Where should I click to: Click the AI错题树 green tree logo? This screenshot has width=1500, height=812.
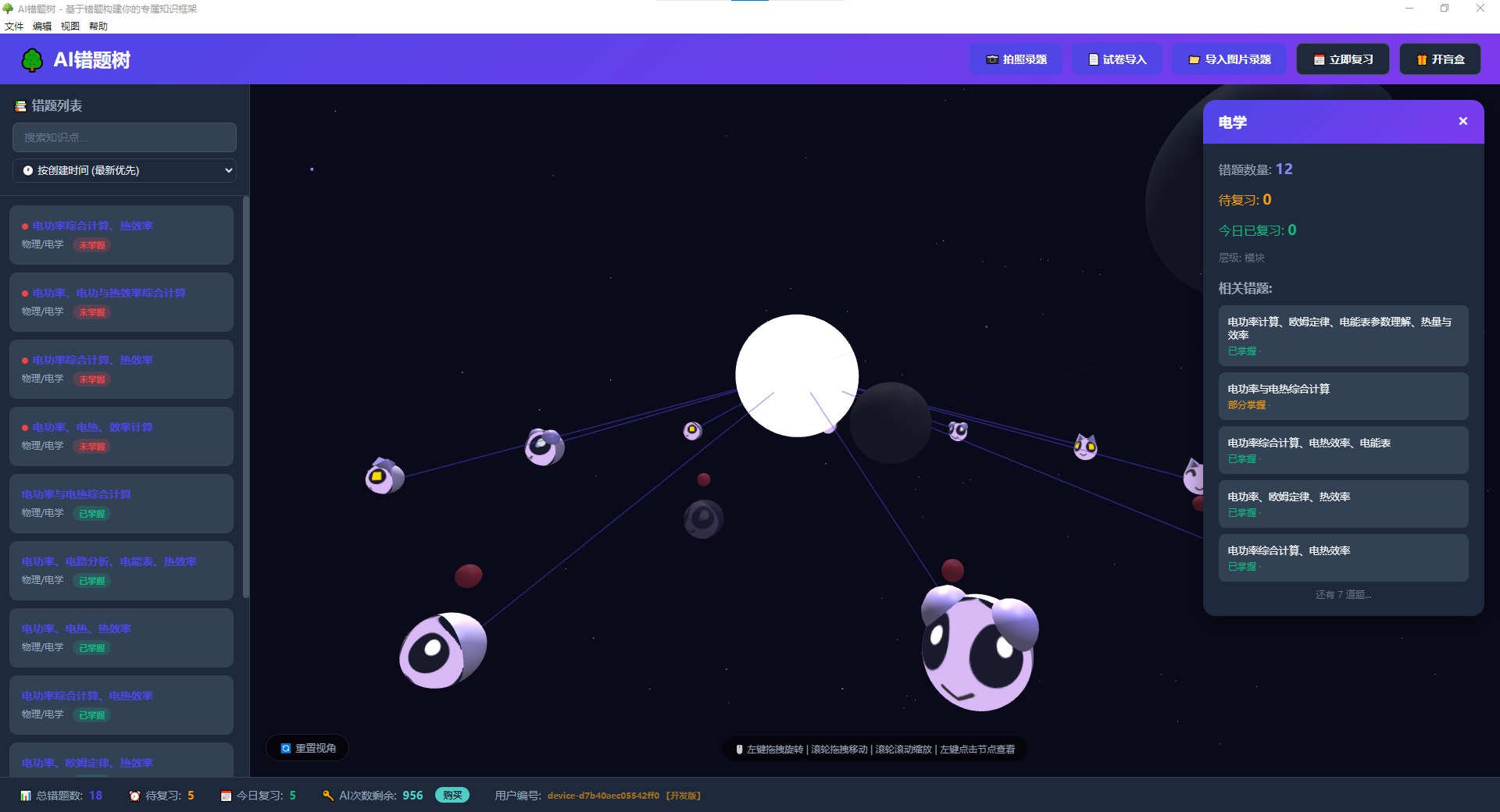pos(32,60)
